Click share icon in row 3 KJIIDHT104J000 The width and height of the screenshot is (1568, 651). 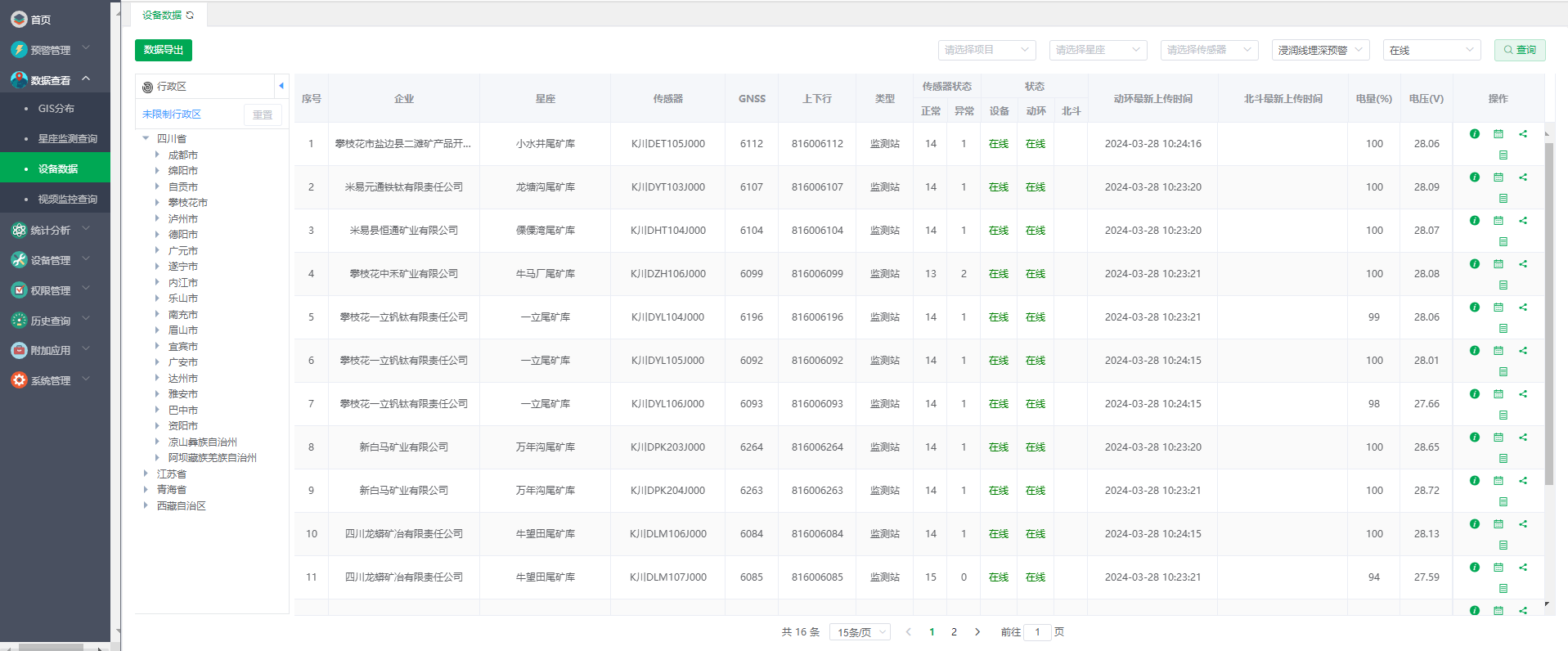coord(1522,220)
